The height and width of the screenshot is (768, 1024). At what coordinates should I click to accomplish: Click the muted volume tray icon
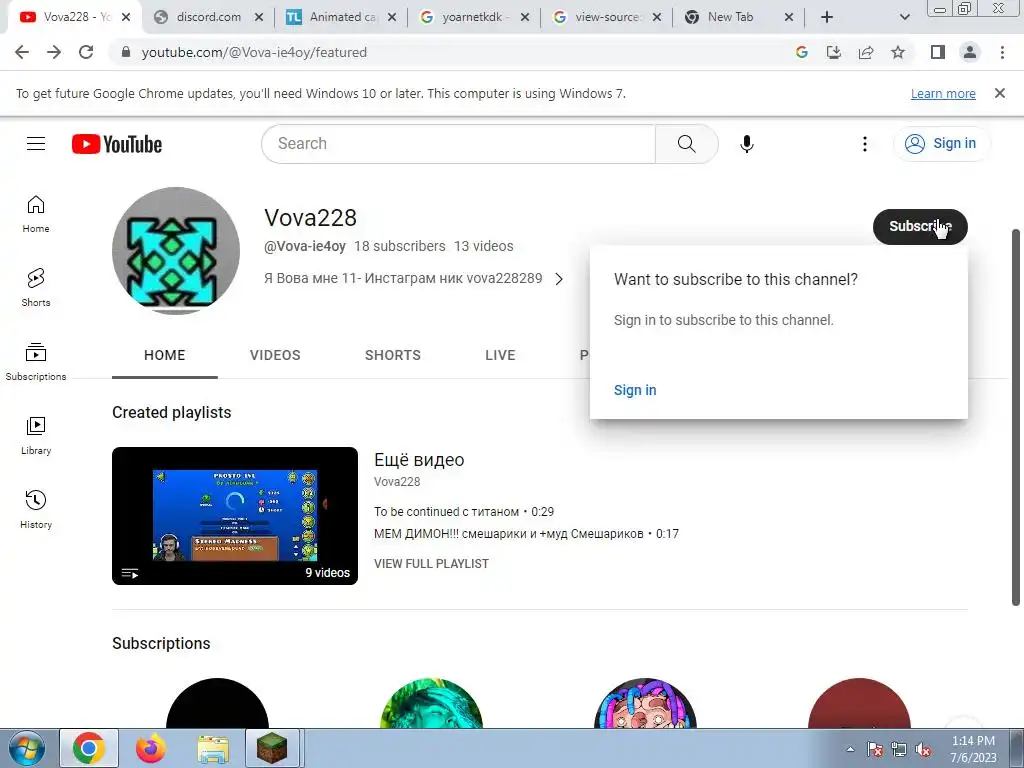click(923, 750)
